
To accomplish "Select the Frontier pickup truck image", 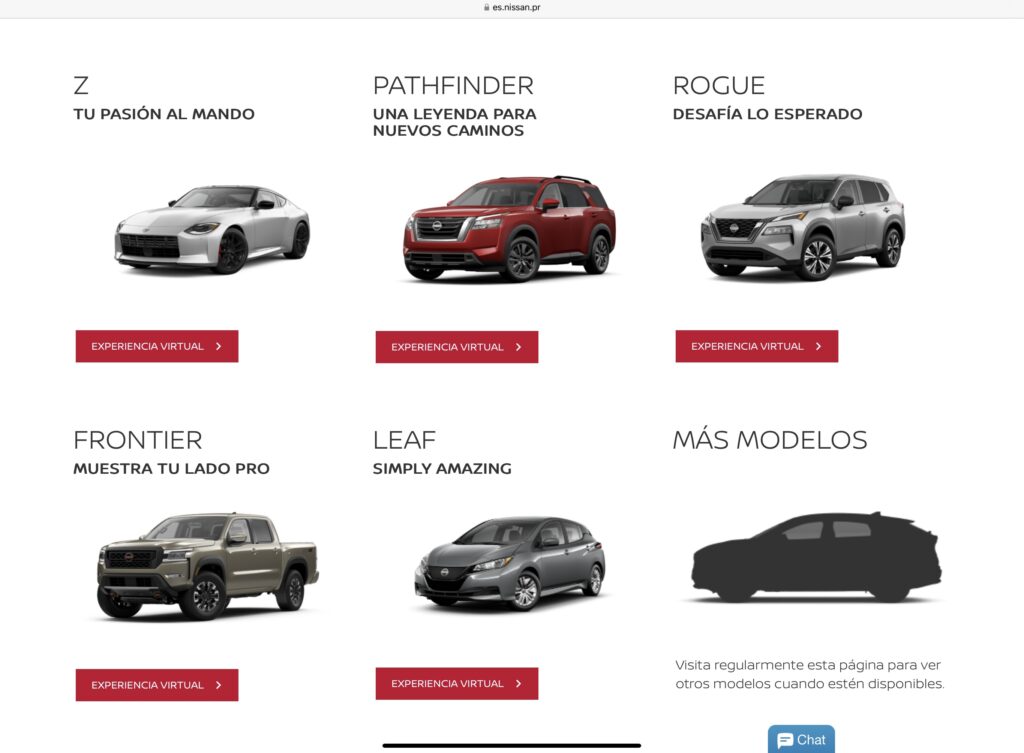I will tap(208, 566).
